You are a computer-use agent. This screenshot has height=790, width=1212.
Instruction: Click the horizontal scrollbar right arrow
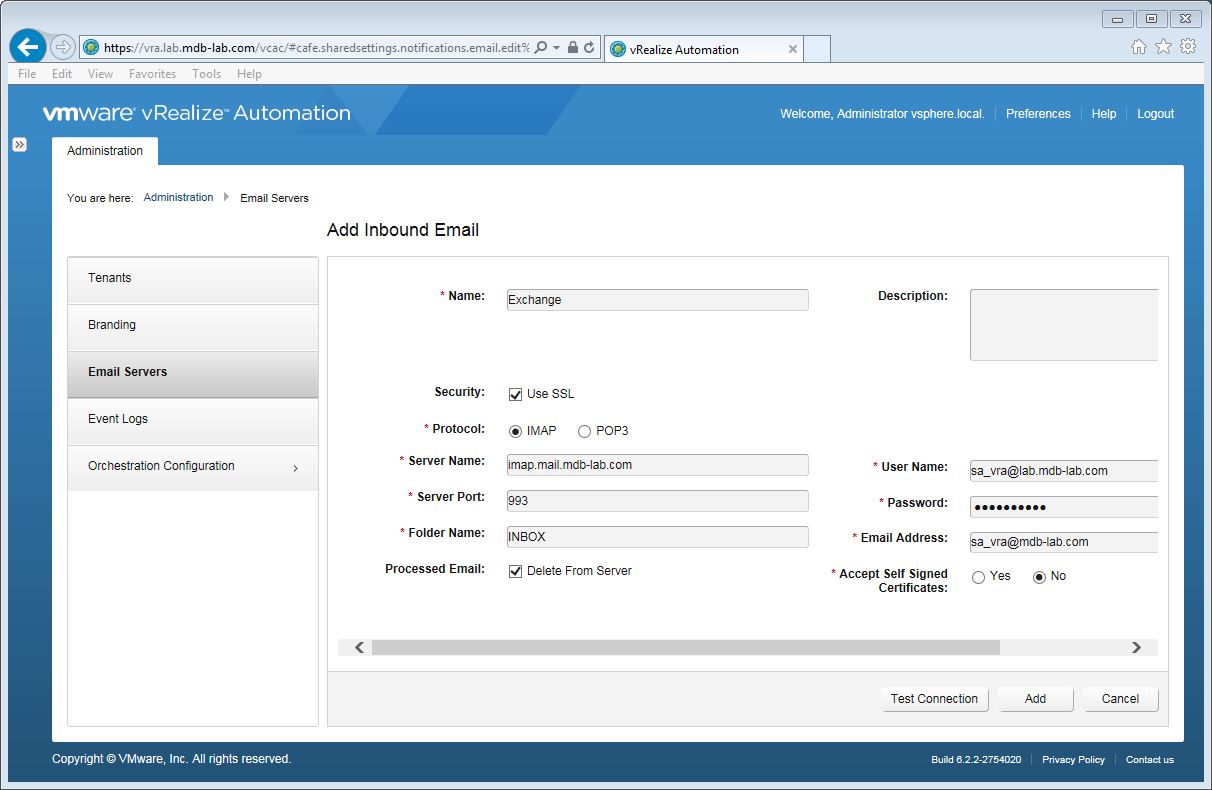coord(1136,648)
